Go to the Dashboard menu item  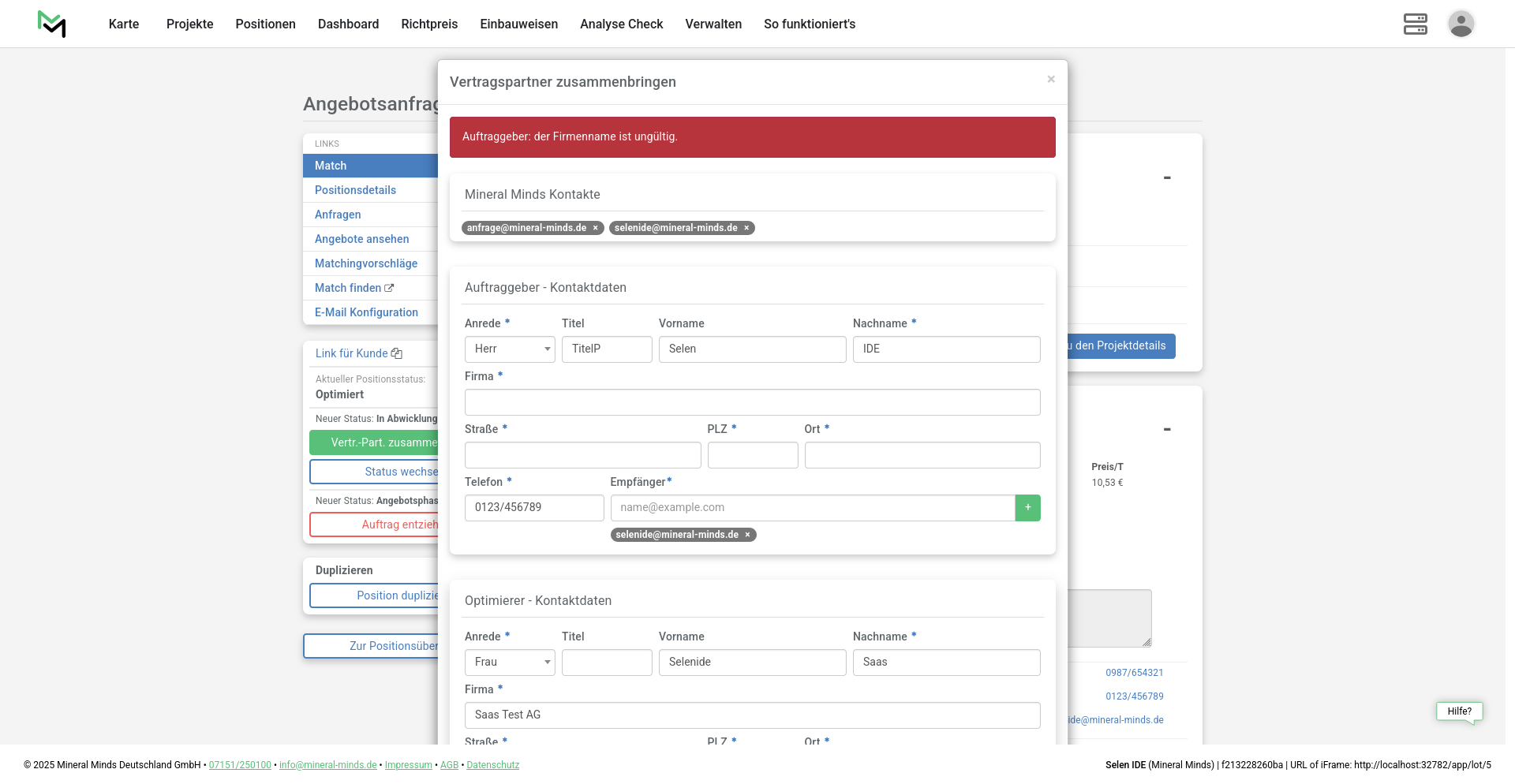348,24
